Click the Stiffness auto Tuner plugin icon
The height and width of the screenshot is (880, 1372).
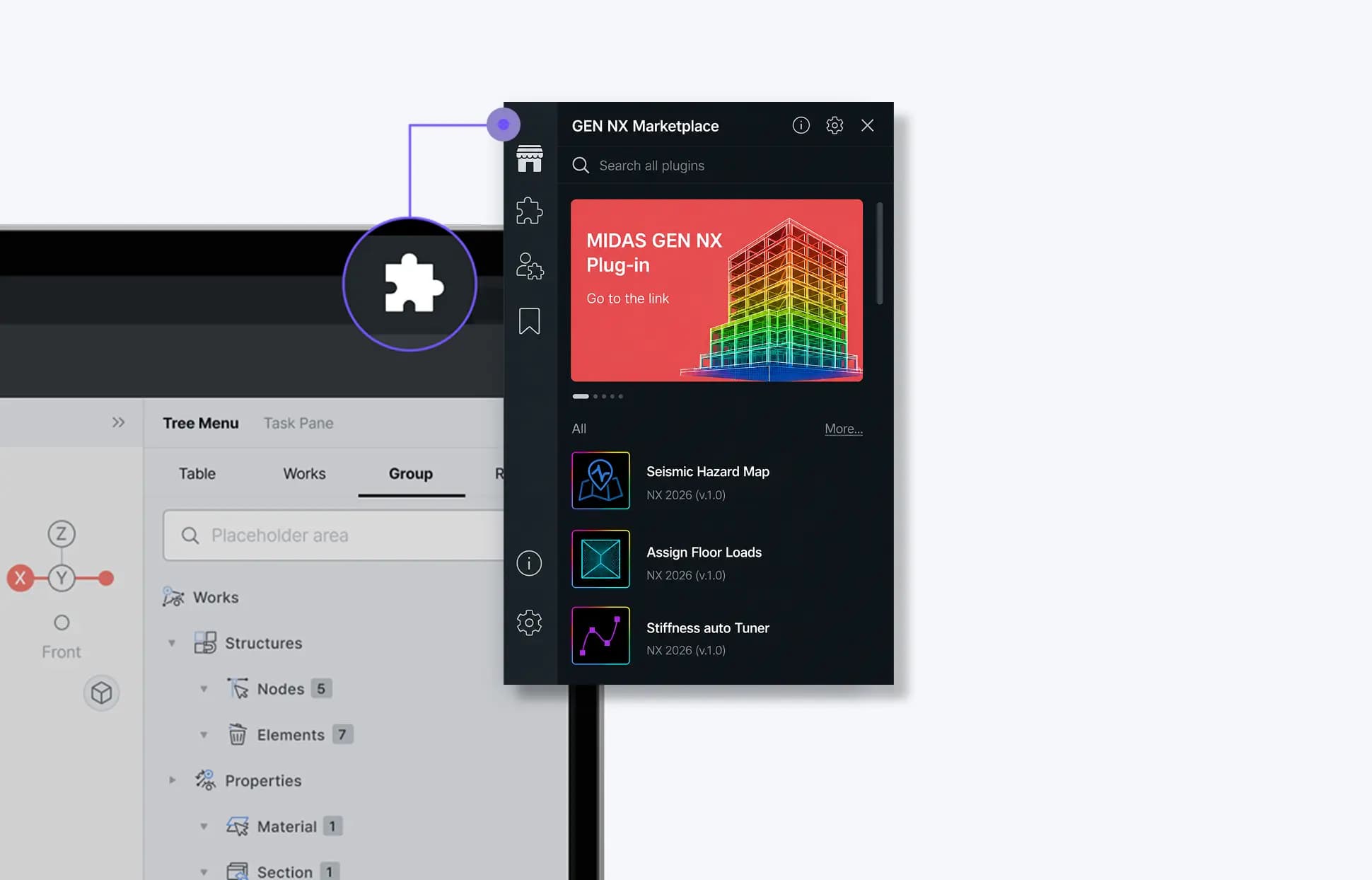[x=600, y=635]
